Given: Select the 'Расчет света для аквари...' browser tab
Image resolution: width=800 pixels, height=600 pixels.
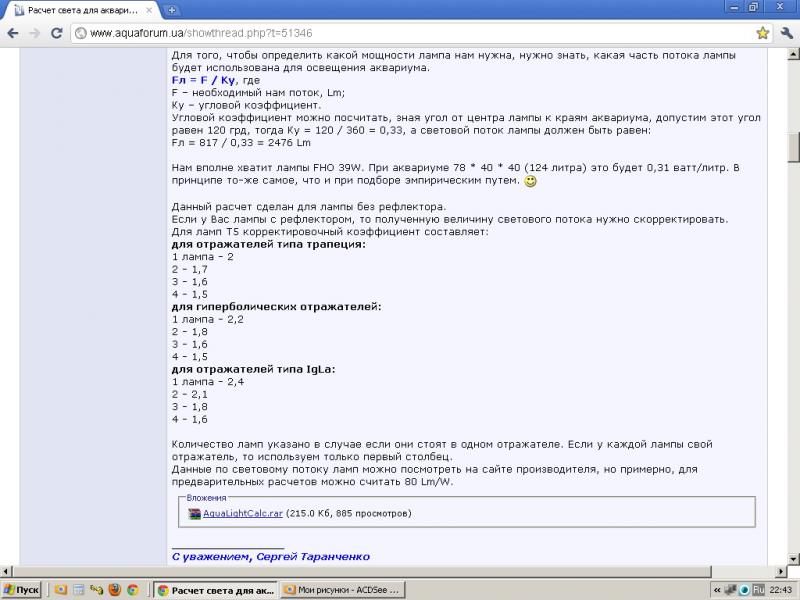Looking at the screenshot, I should 82,10.
